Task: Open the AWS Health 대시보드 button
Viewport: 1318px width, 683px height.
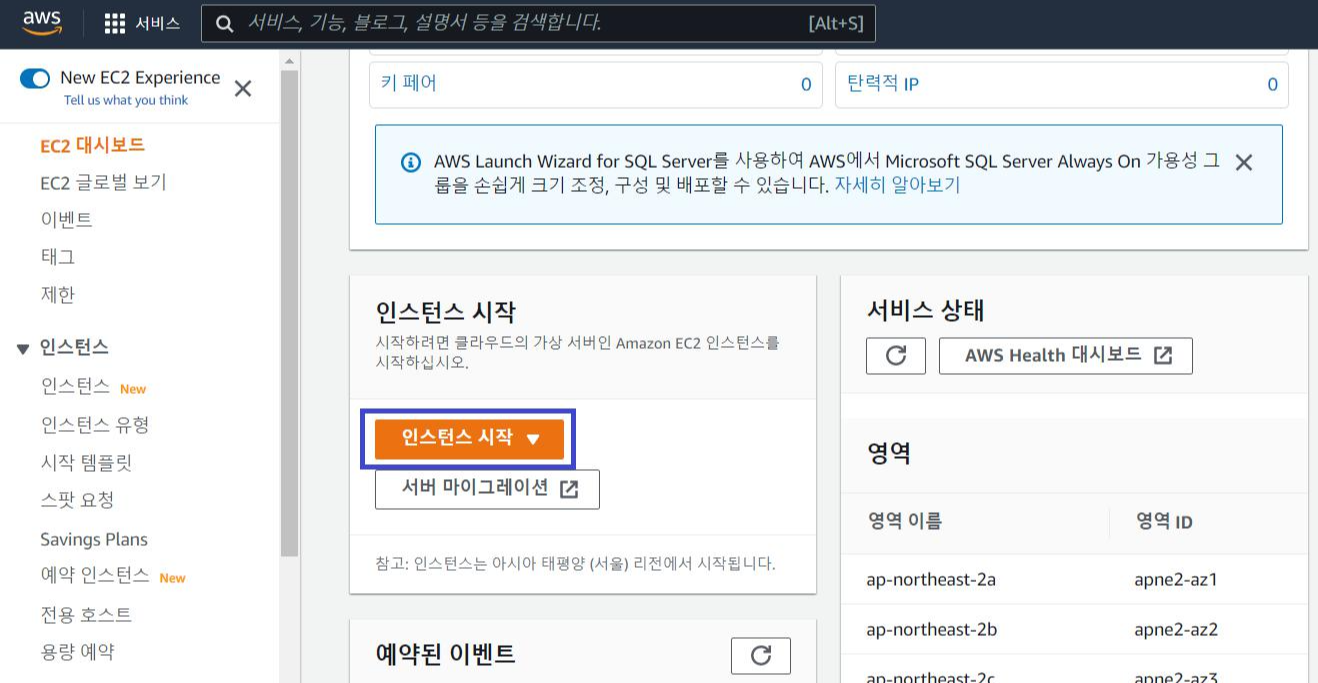Action: 1066,355
